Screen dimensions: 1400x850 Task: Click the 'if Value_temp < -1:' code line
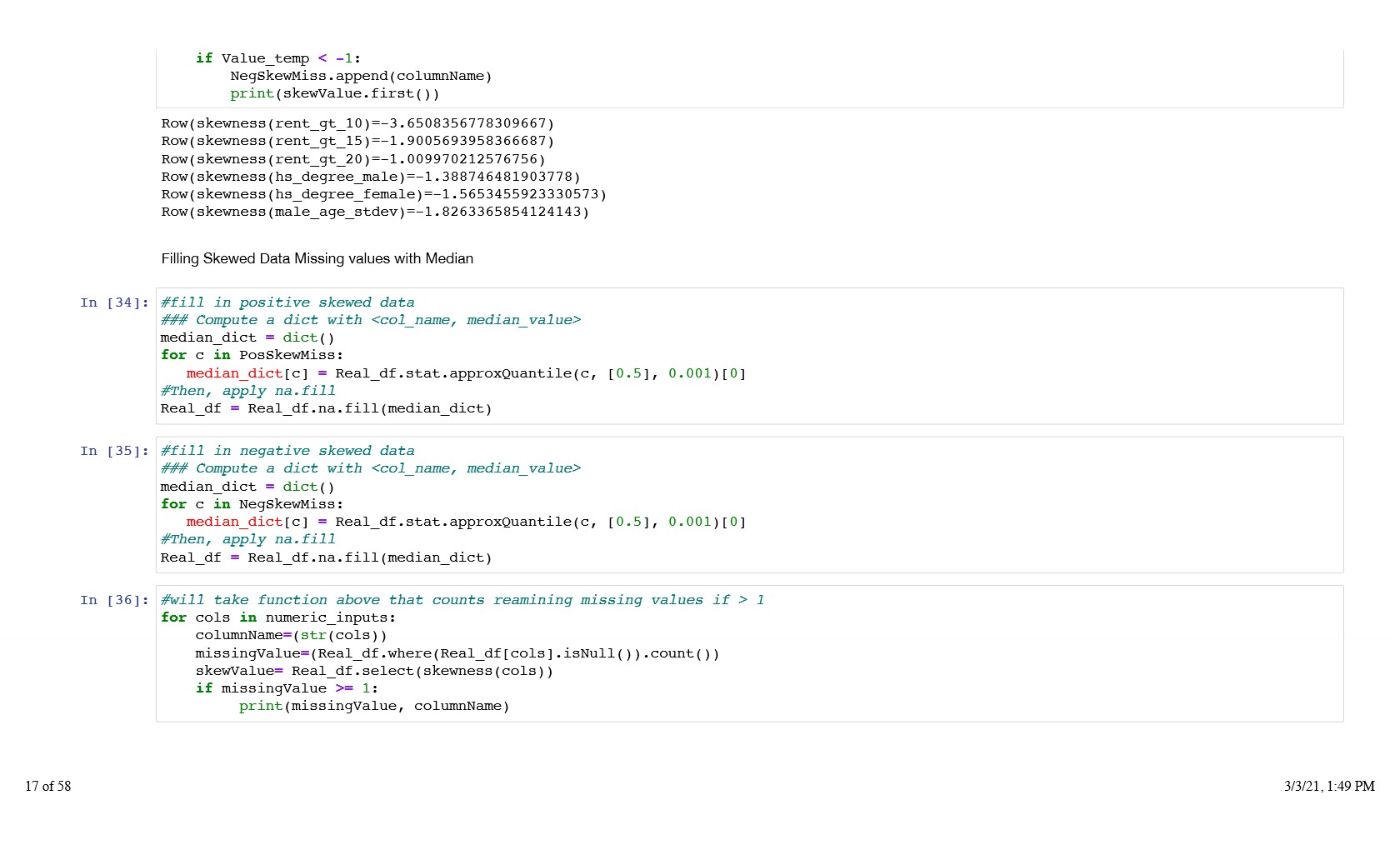point(278,58)
